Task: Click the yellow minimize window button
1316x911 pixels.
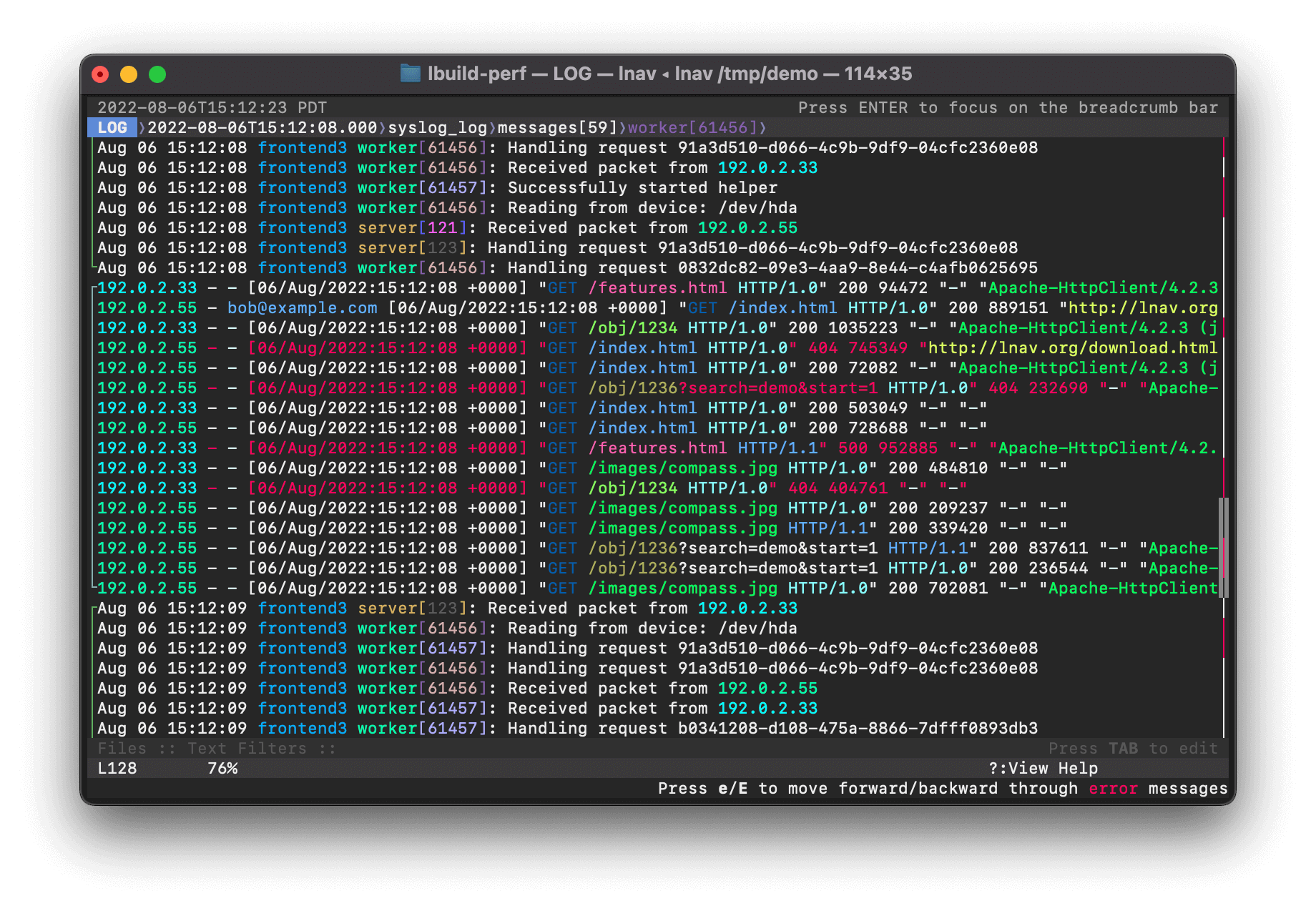Action: (x=129, y=74)
